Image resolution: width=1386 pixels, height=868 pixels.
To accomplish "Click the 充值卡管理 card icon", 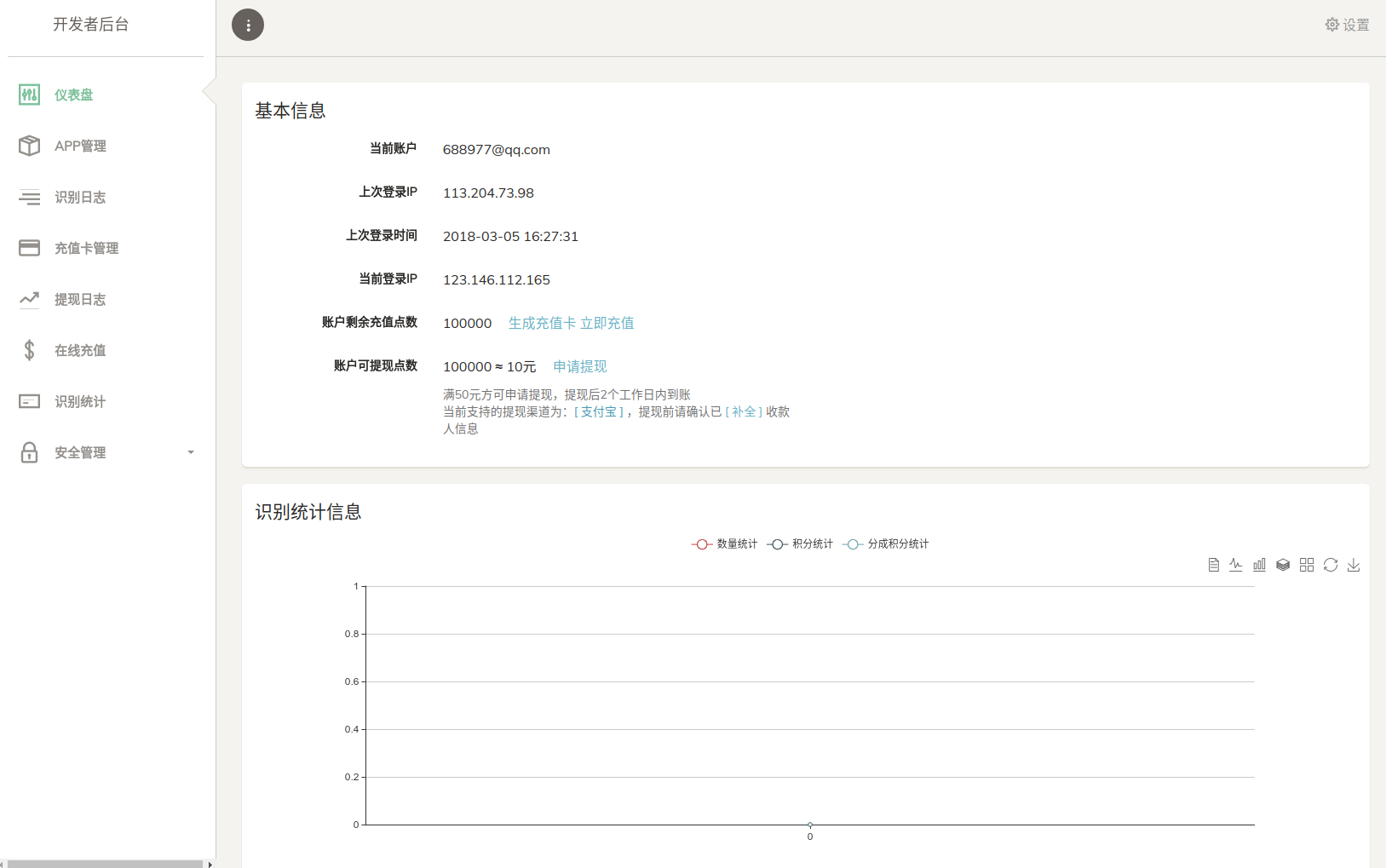I will tap(29, 248).
